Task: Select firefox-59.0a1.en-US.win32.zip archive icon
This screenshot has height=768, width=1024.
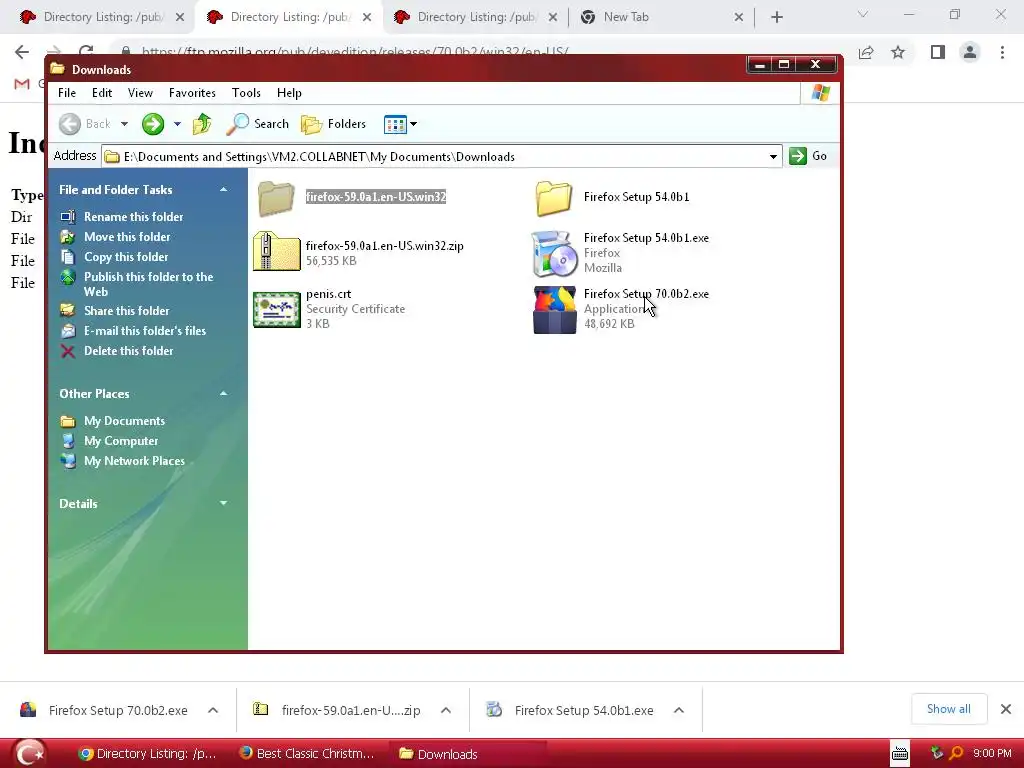Action: (x=276, y=251)
